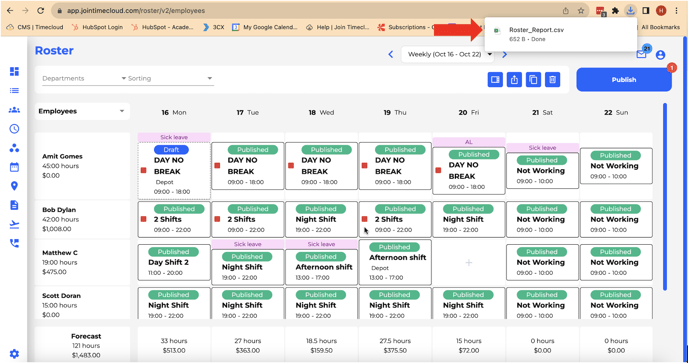
Task: Open the list view icon in sidebar
Action: click(x=14, y=90)
